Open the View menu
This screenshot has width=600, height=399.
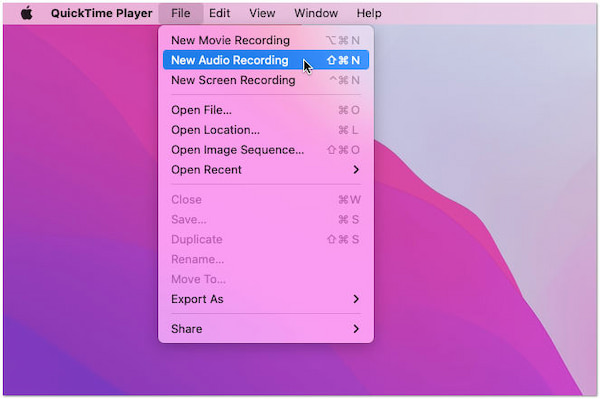pyautogui.click(x=262, y=13)
